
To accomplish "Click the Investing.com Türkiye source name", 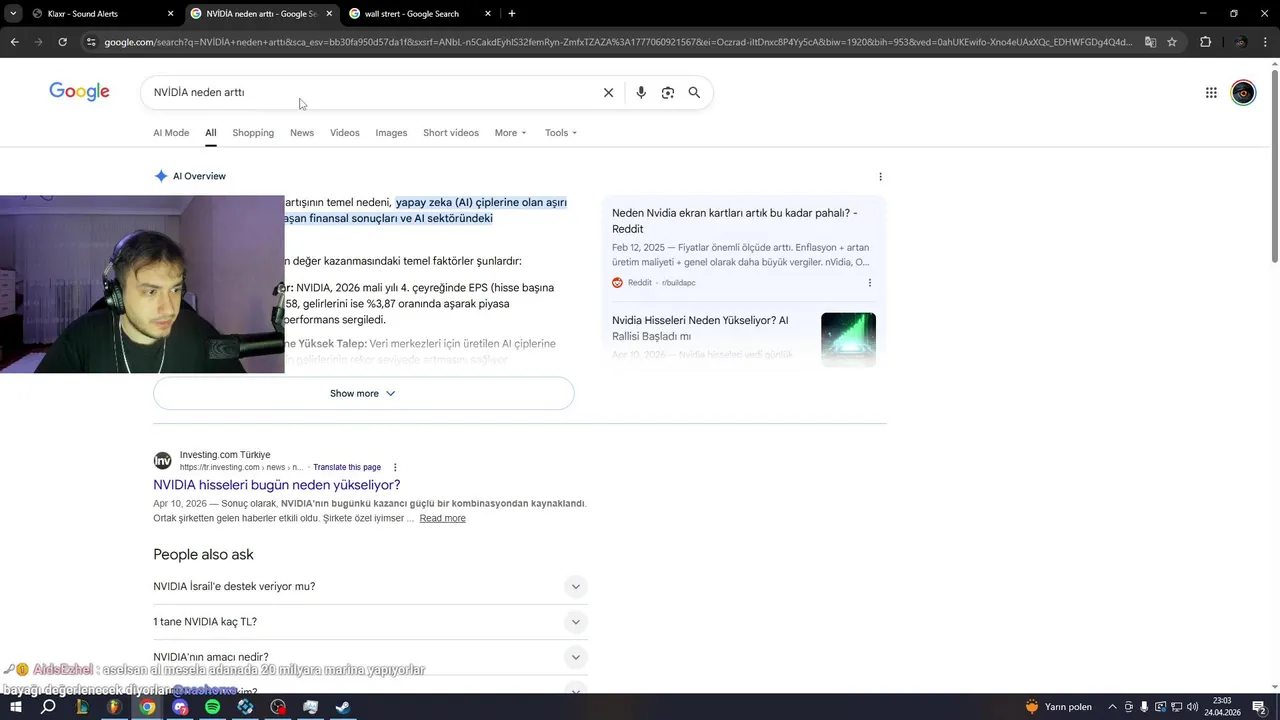I will click(x=225, y=455).
